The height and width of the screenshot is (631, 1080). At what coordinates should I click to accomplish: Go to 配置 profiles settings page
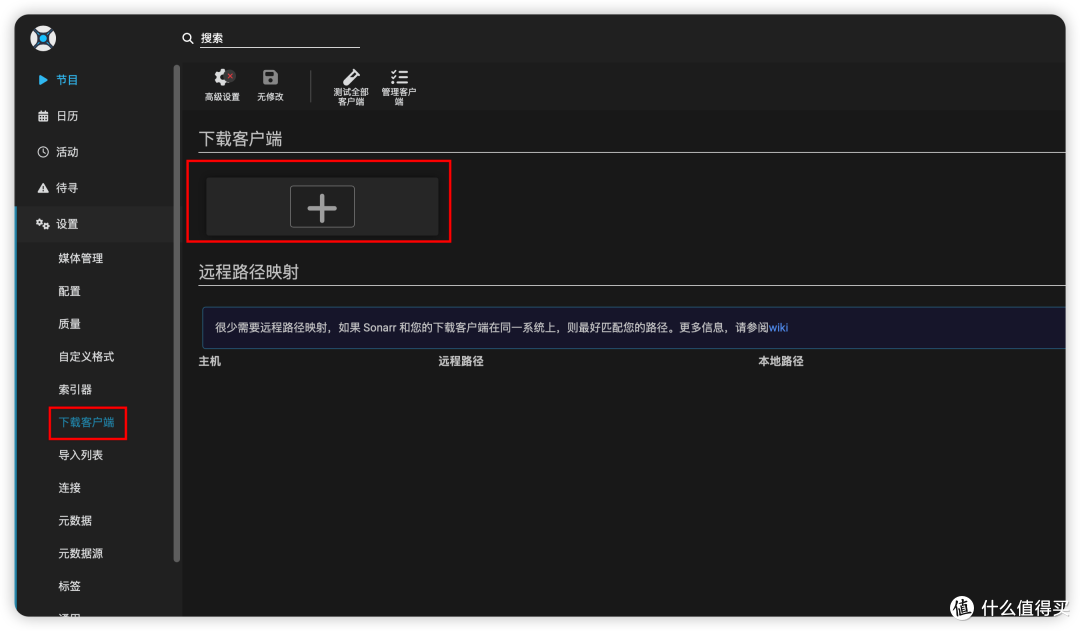coord(70,291)
